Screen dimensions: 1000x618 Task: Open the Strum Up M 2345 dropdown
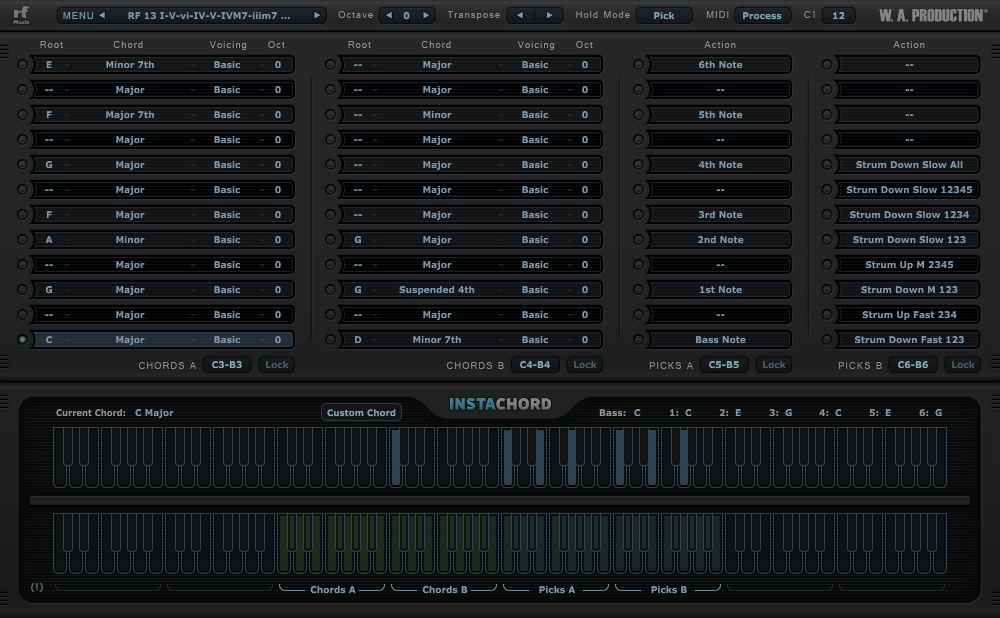[909, 265]
